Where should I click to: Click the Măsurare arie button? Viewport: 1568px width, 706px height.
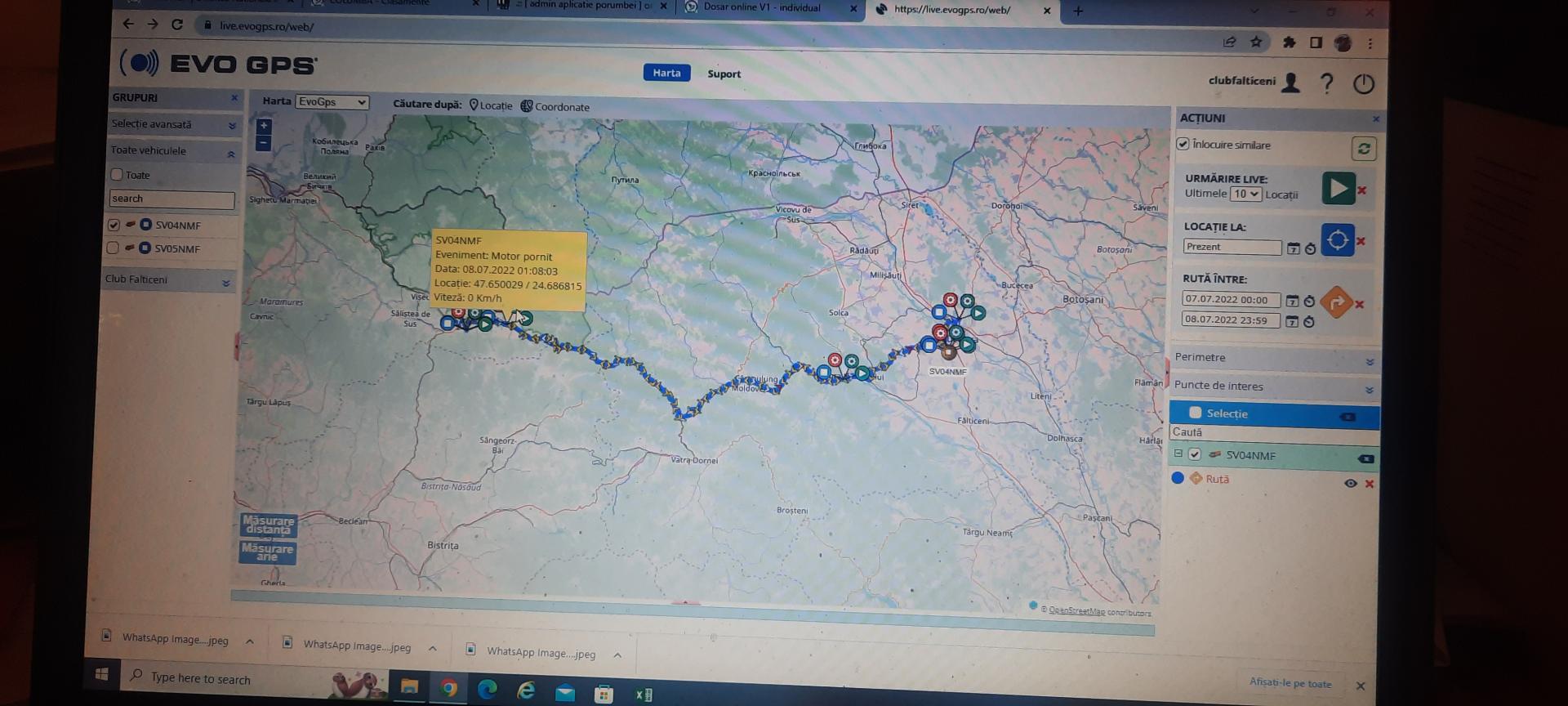(267, 552)
